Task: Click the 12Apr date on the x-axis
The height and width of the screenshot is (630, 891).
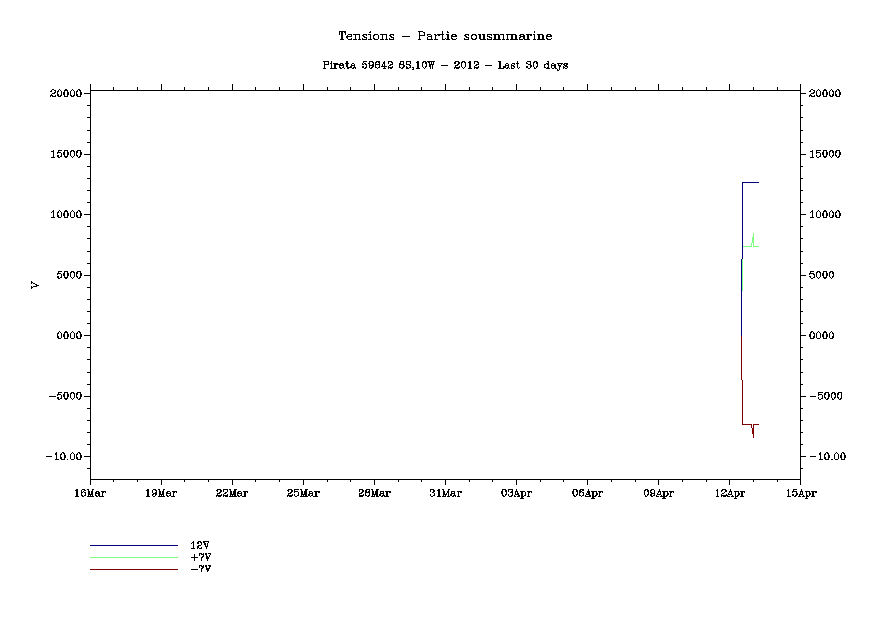Action: 729,493
